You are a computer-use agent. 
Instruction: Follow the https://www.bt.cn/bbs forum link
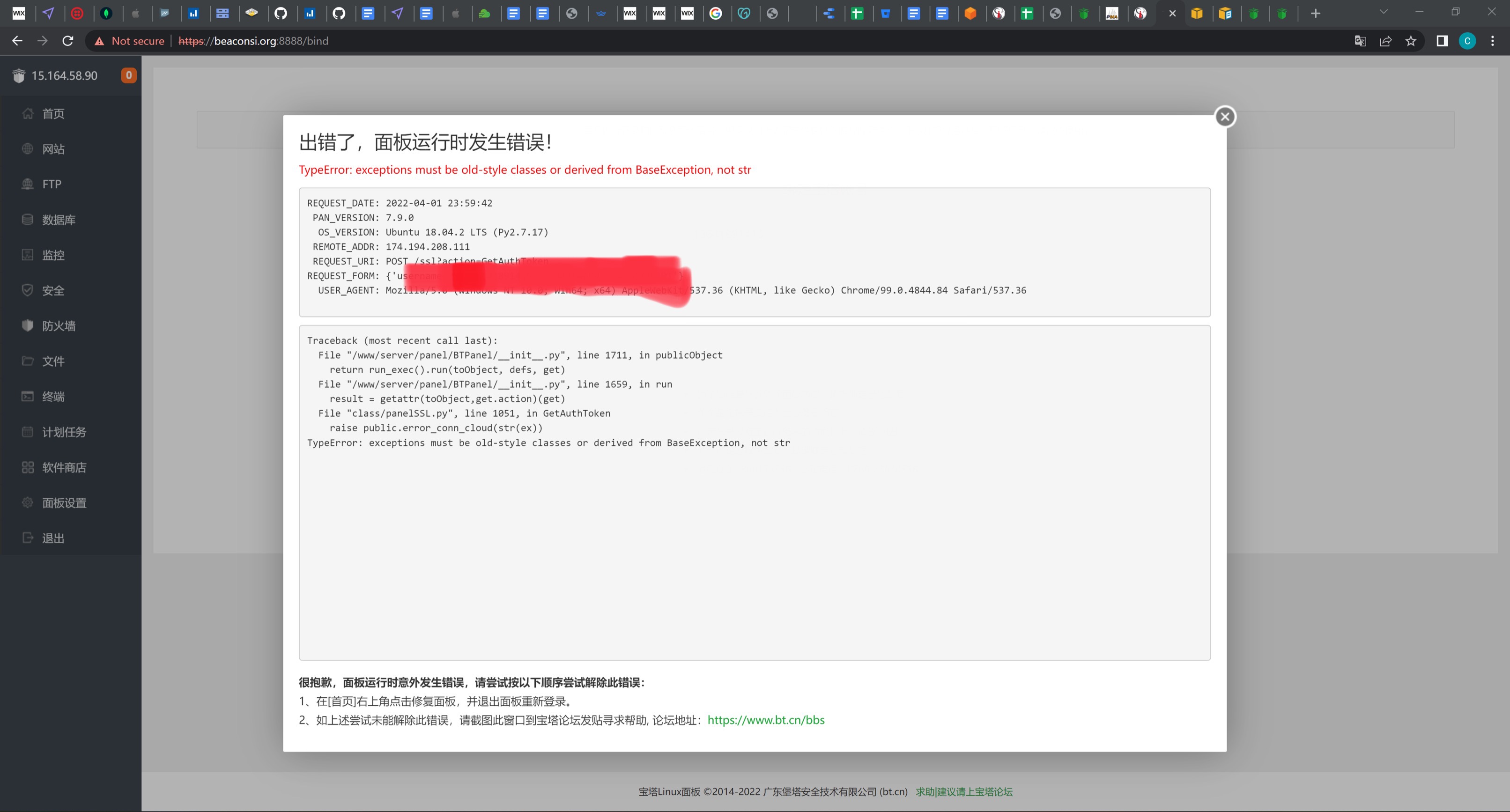tap(766, 720)
